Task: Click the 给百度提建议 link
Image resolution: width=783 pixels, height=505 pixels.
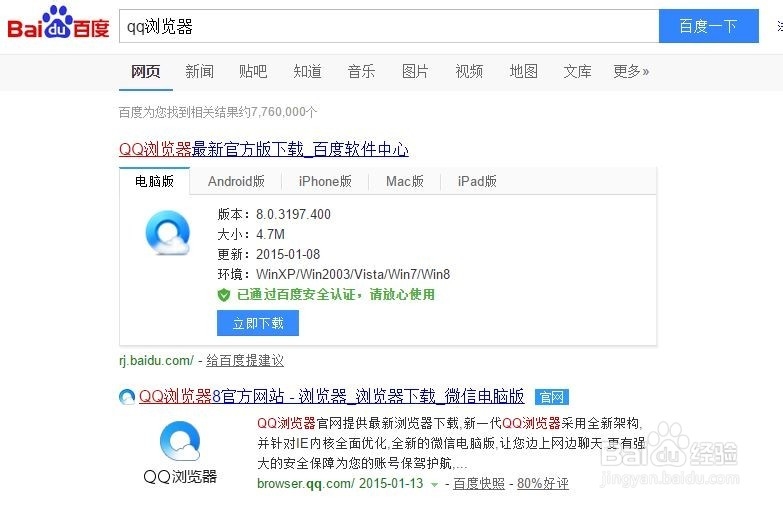Action: coord(245,360)
